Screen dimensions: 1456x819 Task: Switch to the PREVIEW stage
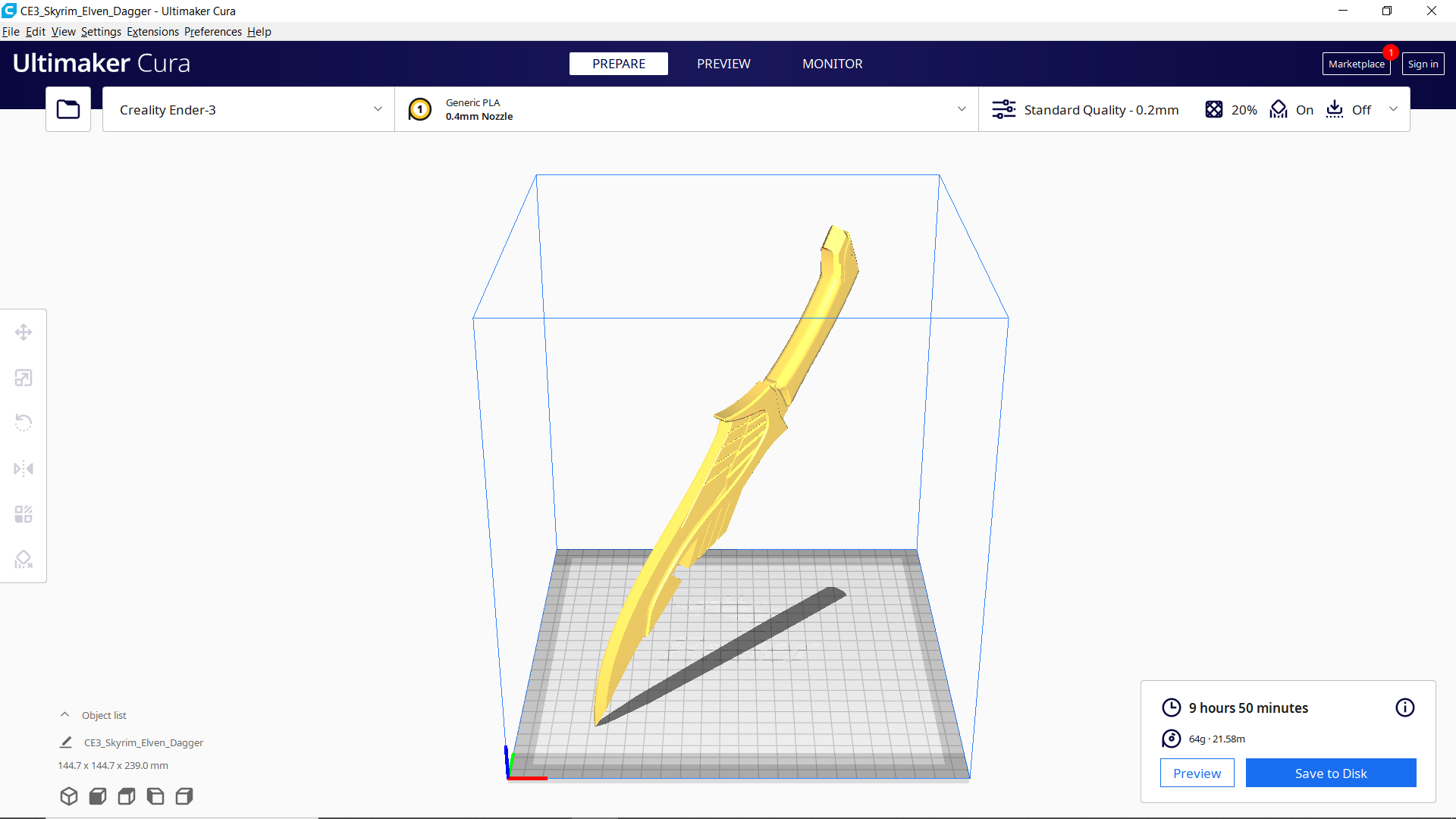pos(723,64)
